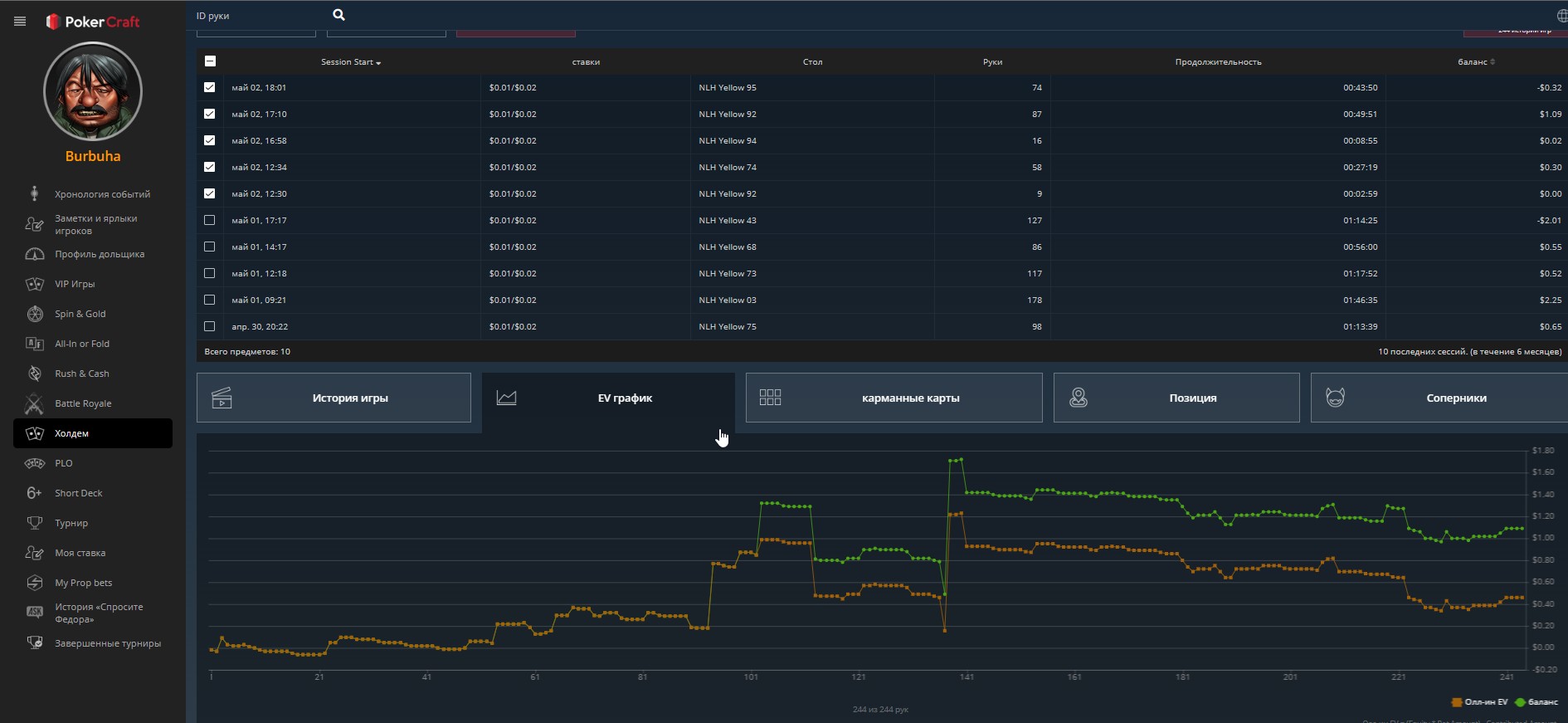Open История «Спросите Федора» icon
The height and width of the screenshot is (723, 1568).
(x=34, y=612)
